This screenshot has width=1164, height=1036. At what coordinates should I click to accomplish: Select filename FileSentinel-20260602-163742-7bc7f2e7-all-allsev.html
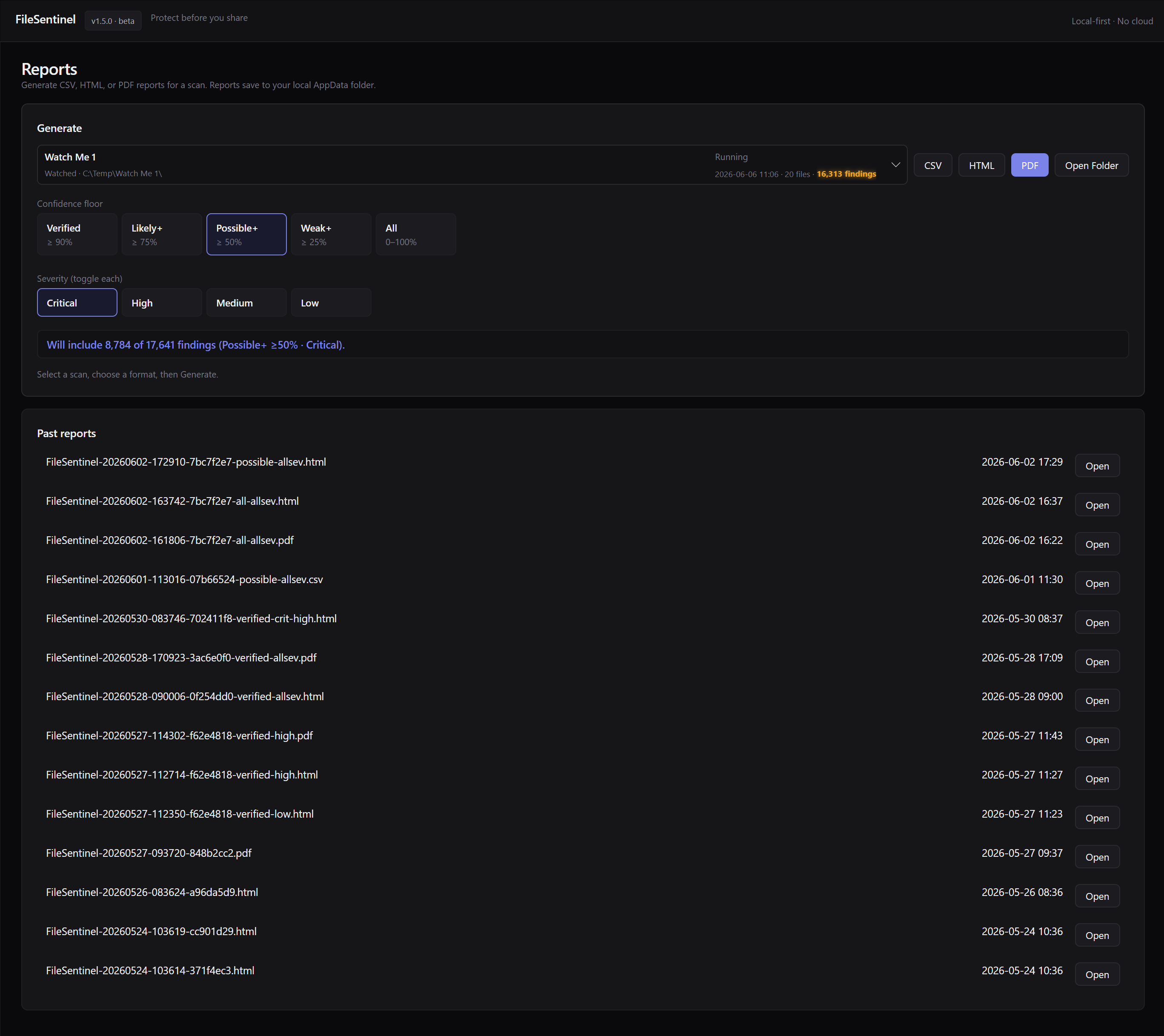tap(172, 501)
